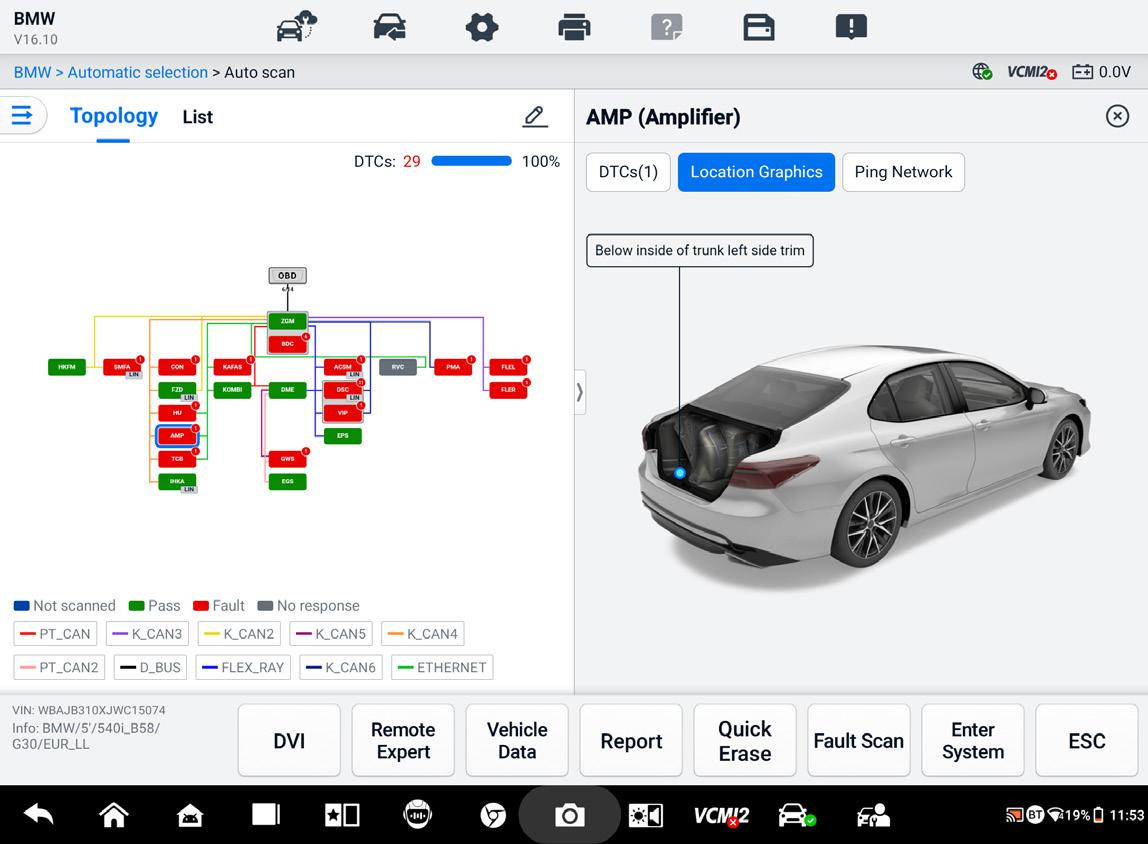Viewport: 1148px width, 844px height.
Task: Click the Quick Erase button
Action: tap(745, 741)
